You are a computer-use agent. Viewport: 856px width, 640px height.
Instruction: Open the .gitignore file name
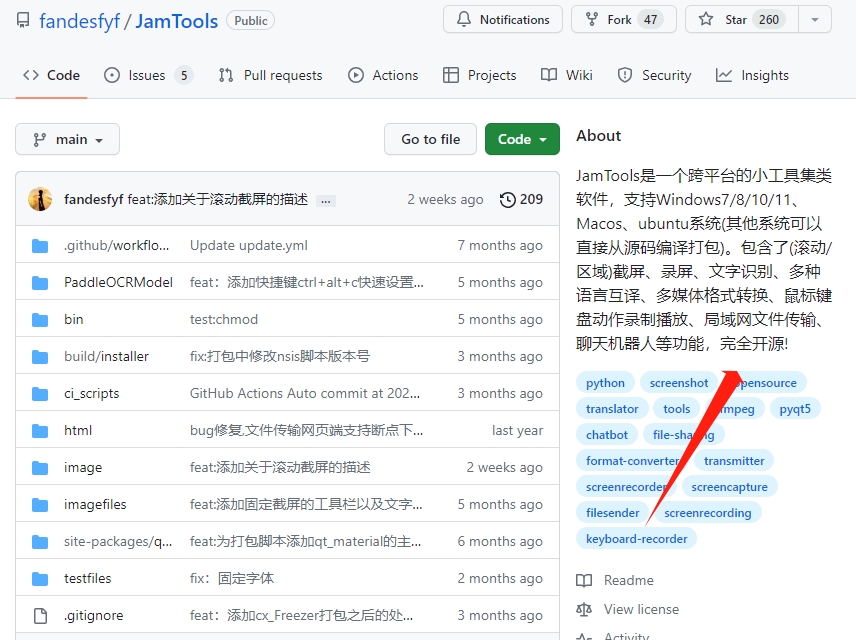[93, 615]
